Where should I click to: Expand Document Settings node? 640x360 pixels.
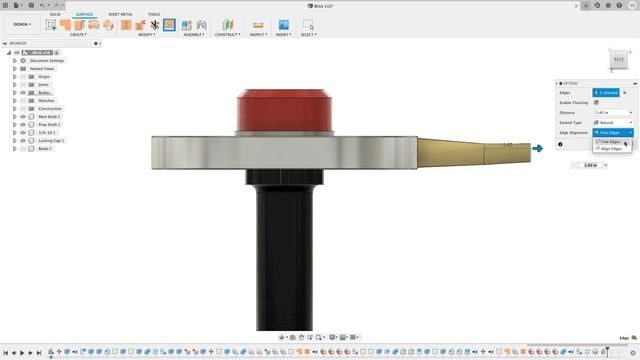click(x=15, y=60)
